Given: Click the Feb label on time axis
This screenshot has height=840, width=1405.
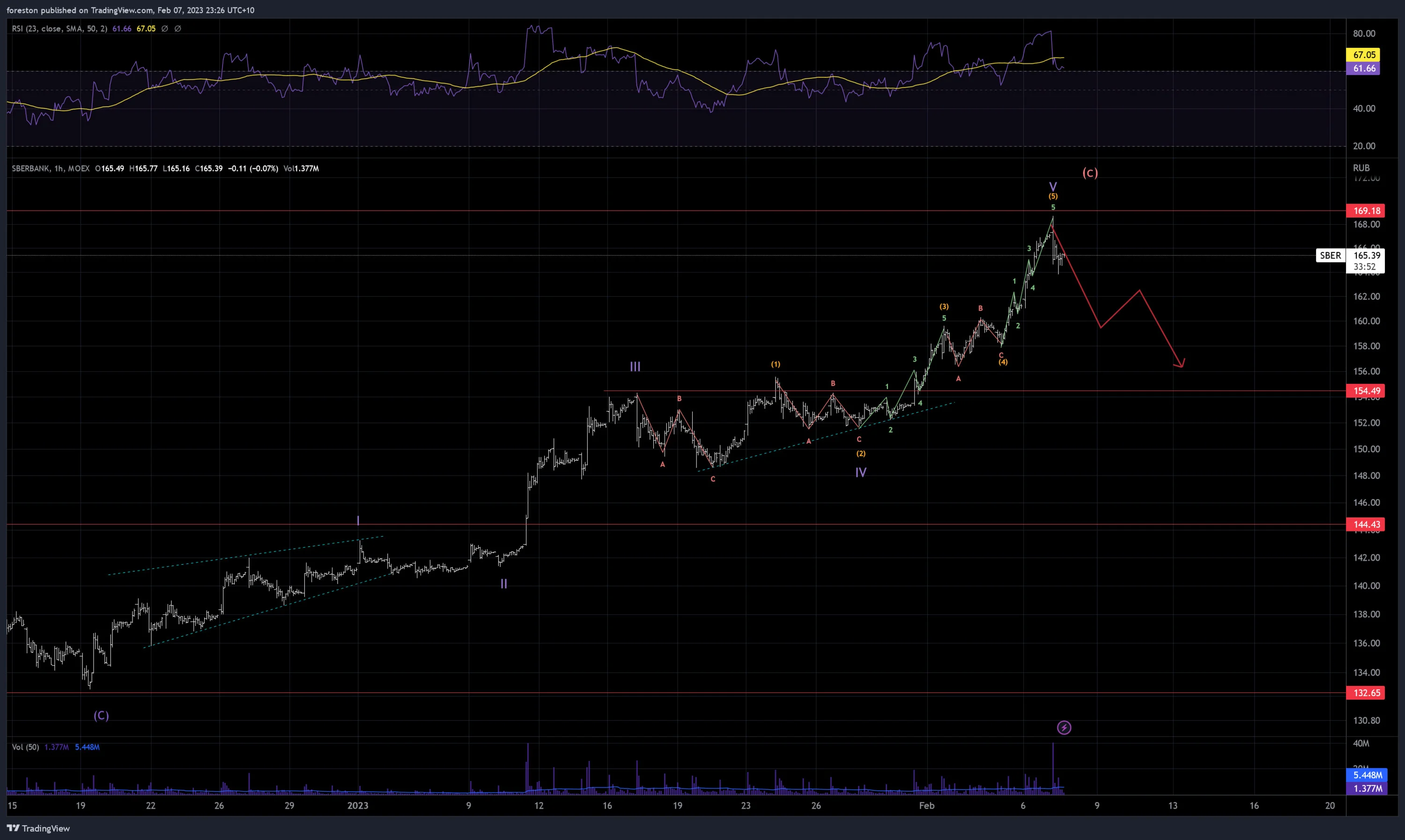Looking at the screenshot, I should [x=927, y=805].
